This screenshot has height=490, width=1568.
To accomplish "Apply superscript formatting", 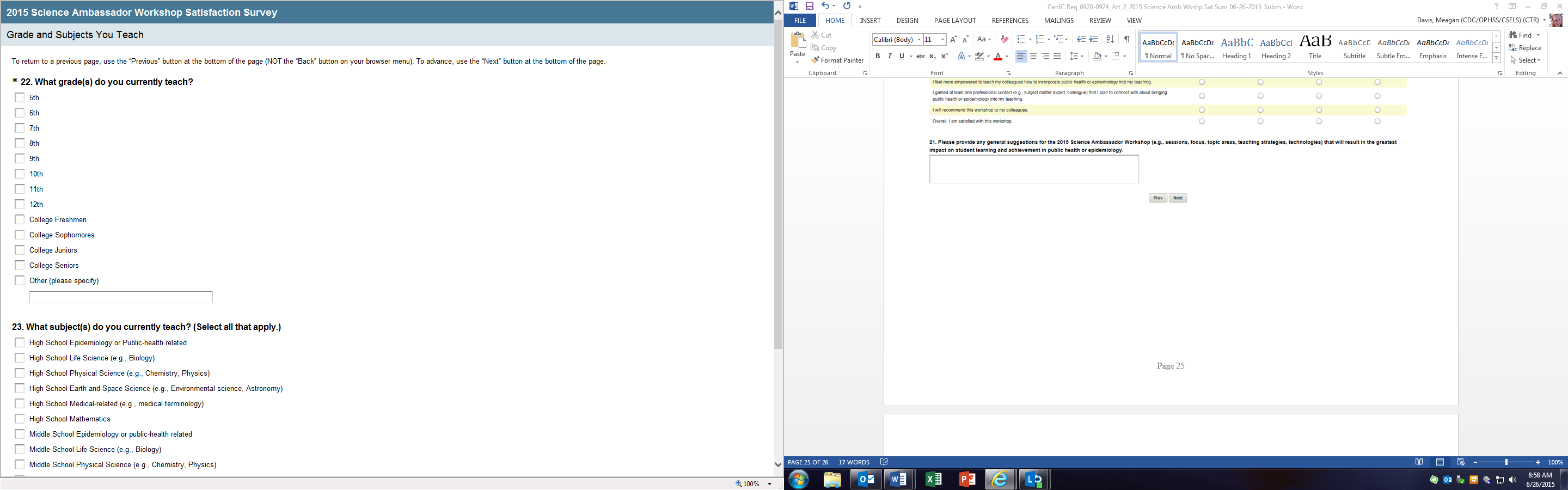I will [x=944, y=56].
